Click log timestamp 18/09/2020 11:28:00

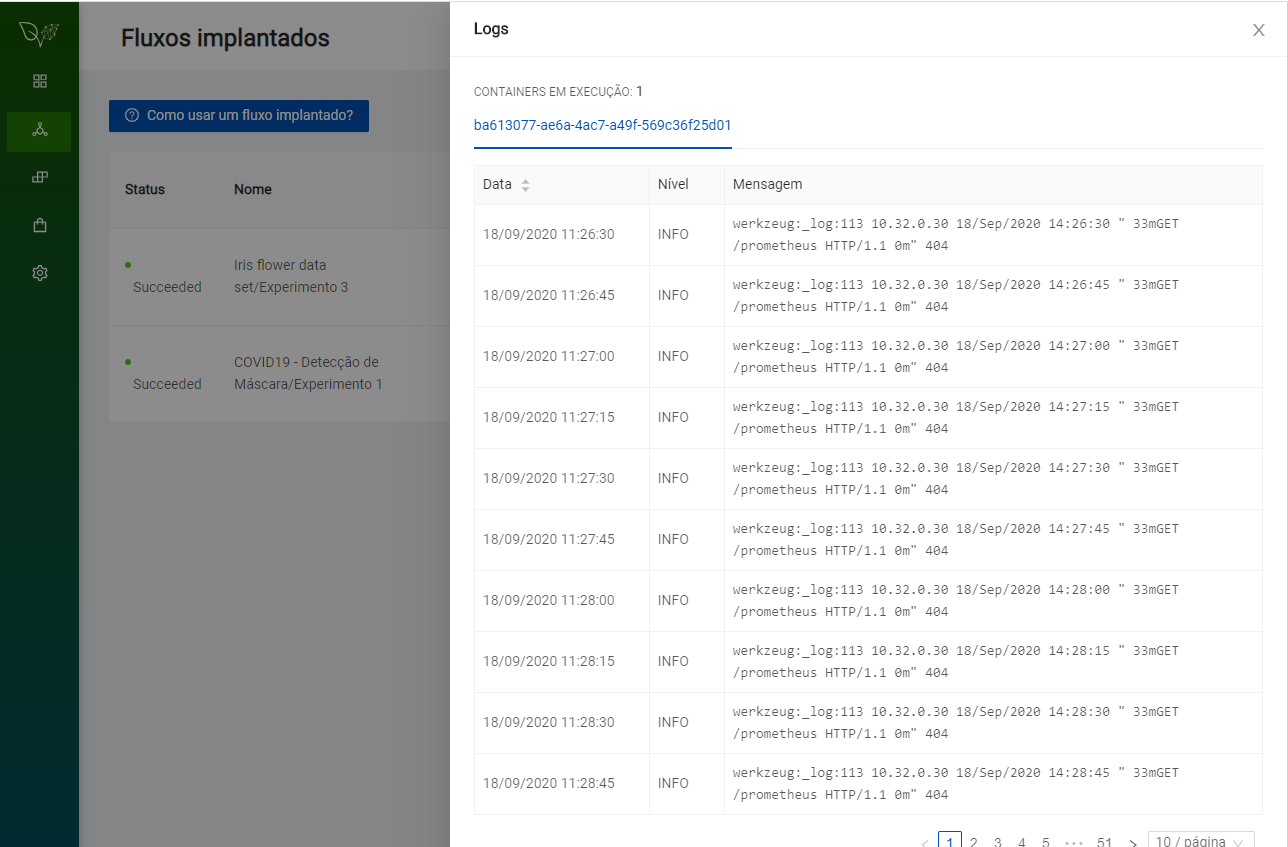[549, 600]
